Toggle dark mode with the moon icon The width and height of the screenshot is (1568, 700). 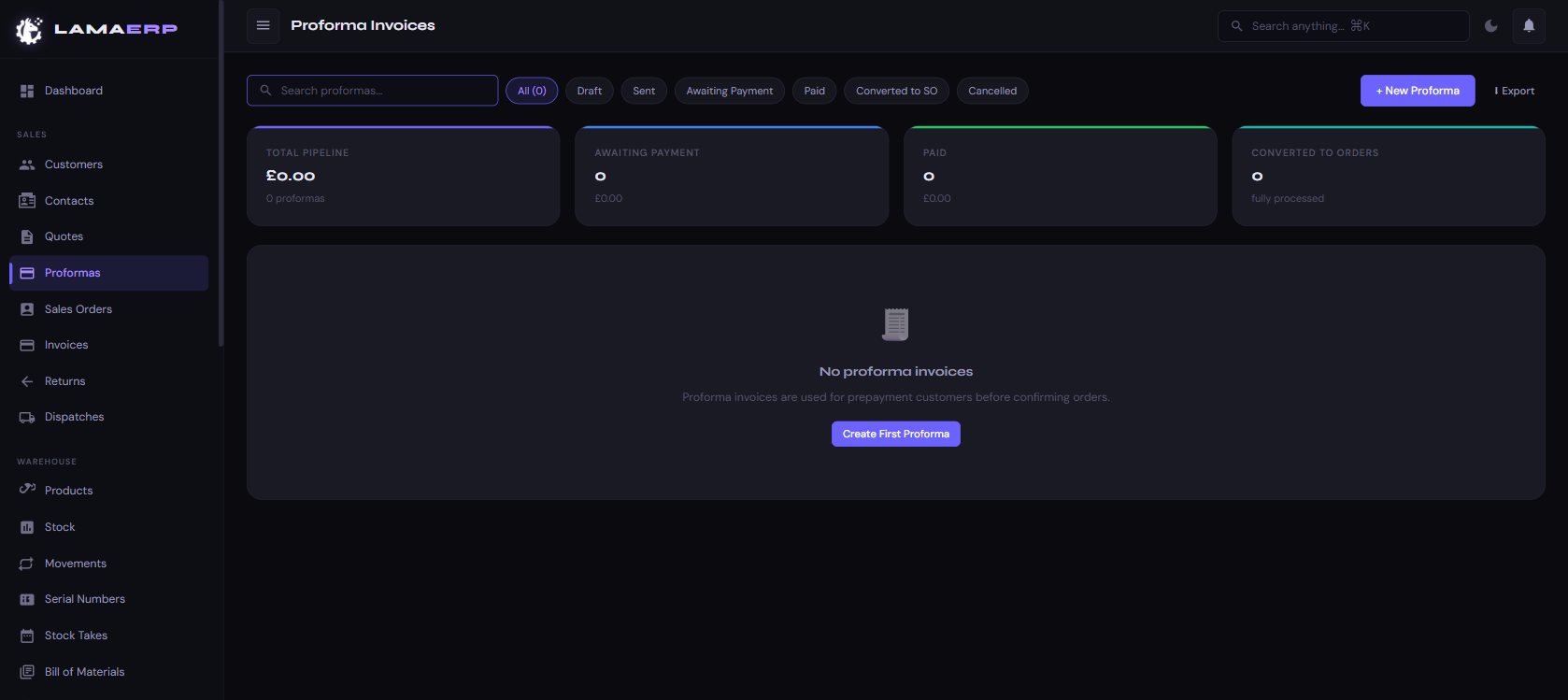click(1491, 26)
